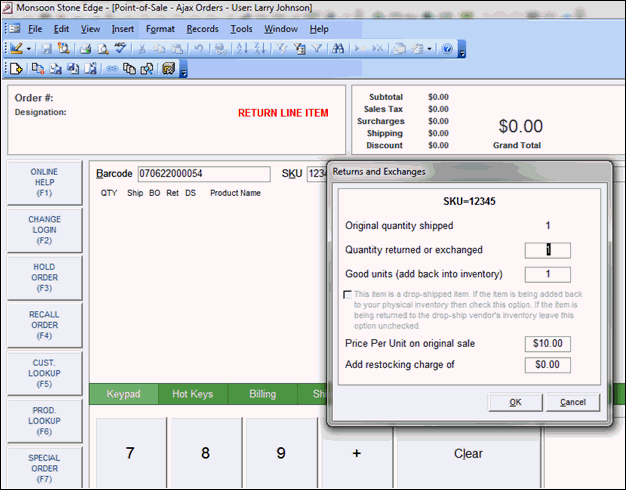Click the last icon in second toolbar
The image size is (626, 490).
coord(169,69)
